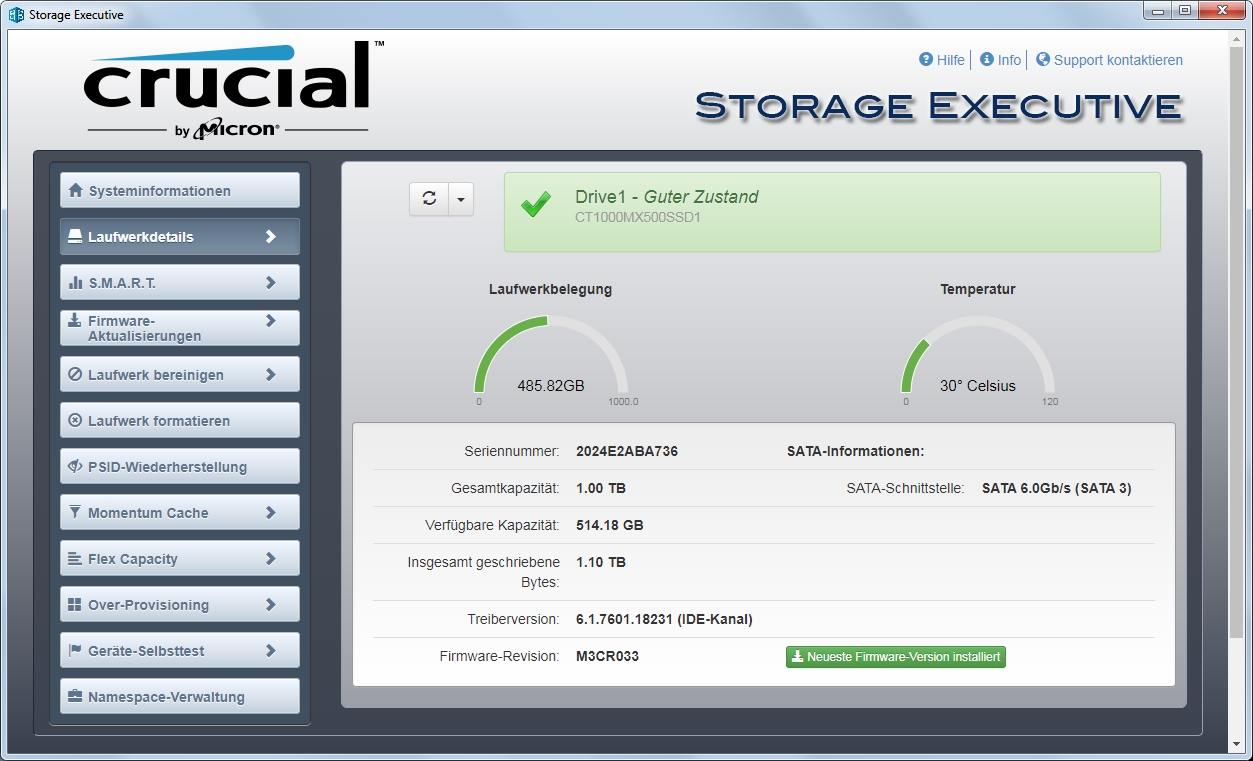1253x761 pixels.
Task: Click Neueste Firmware-Version installiert button
Action: tap(896, 657)
